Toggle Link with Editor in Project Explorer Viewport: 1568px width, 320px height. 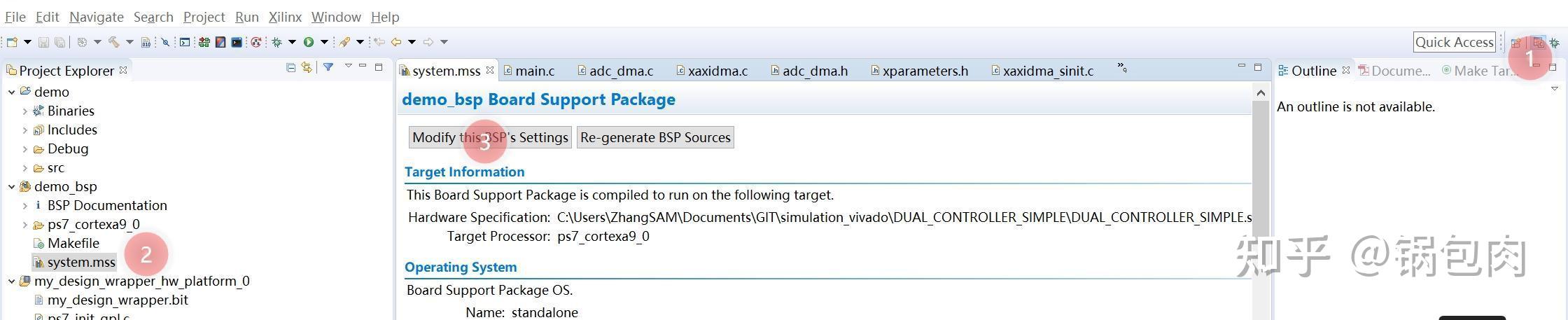307,68
